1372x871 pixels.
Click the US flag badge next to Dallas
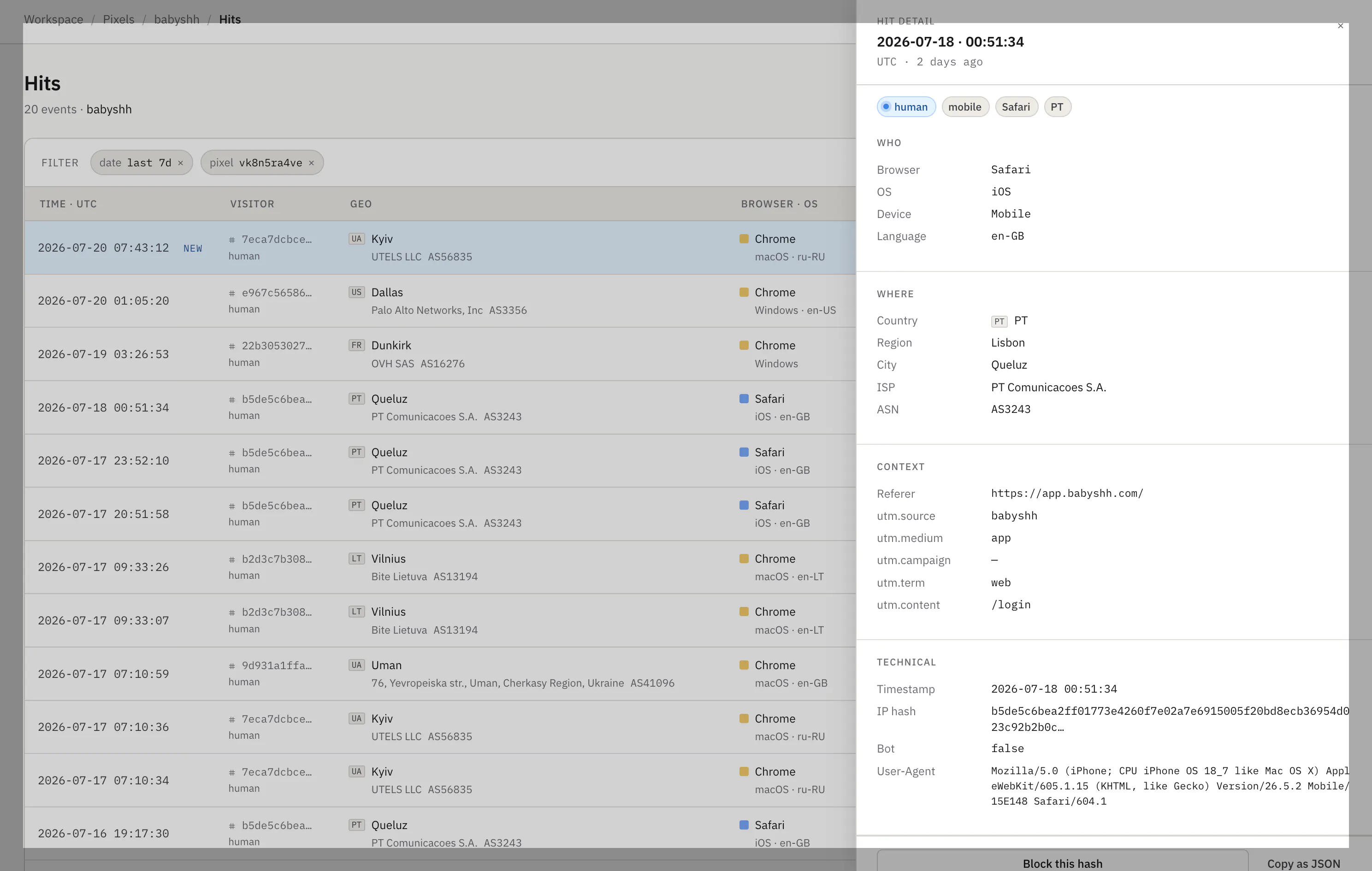click(357, 292)
